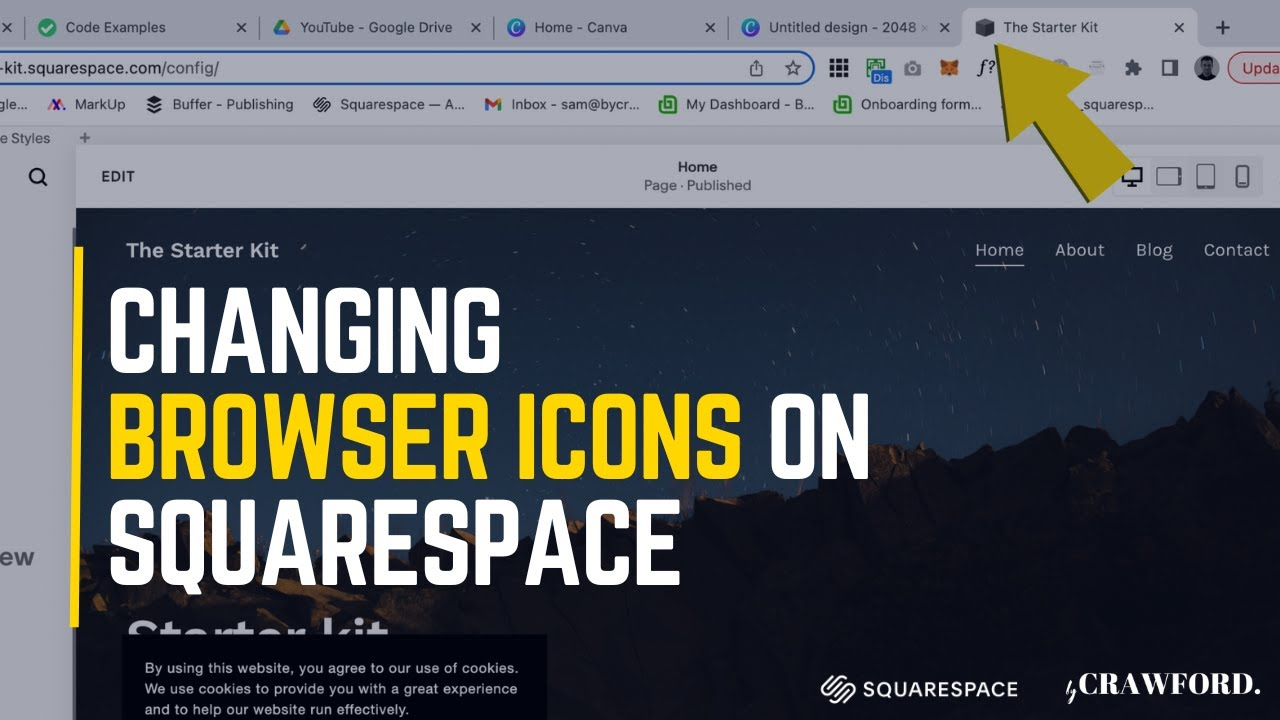Screen dimensions: 1280x720
Task: Select the desktop preview icon
Action: pos(1132,177)
